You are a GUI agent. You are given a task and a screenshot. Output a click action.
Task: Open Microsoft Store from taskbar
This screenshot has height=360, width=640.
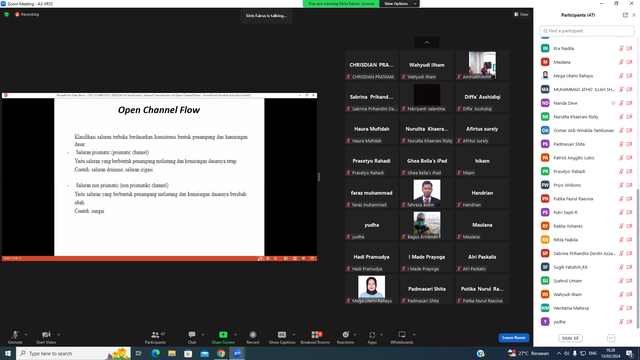click(188, 353)
